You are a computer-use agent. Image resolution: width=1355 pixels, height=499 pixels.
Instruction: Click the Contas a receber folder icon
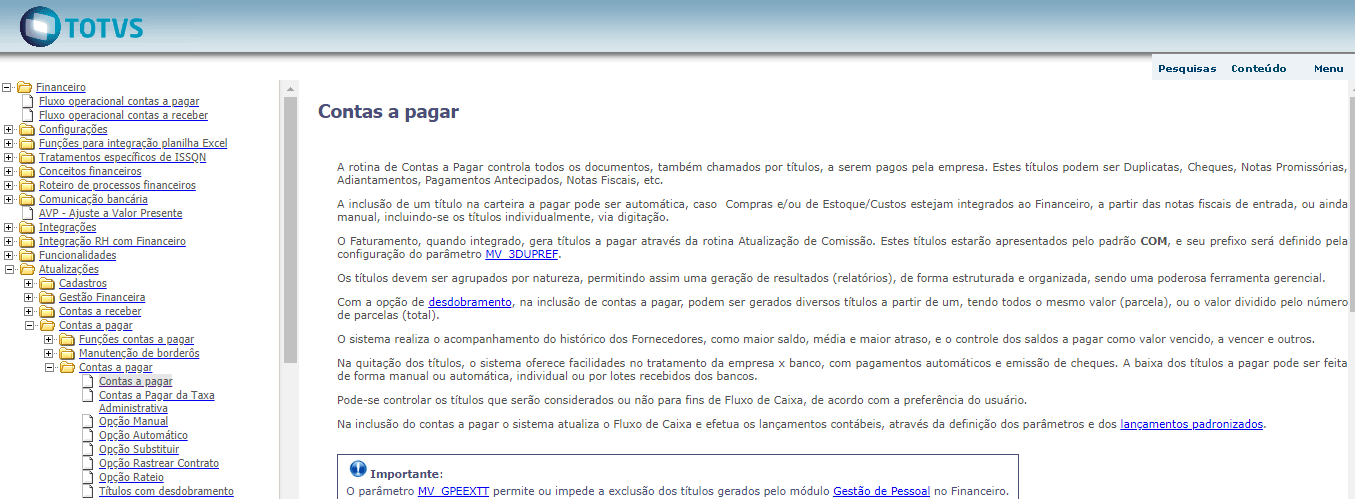48,311
